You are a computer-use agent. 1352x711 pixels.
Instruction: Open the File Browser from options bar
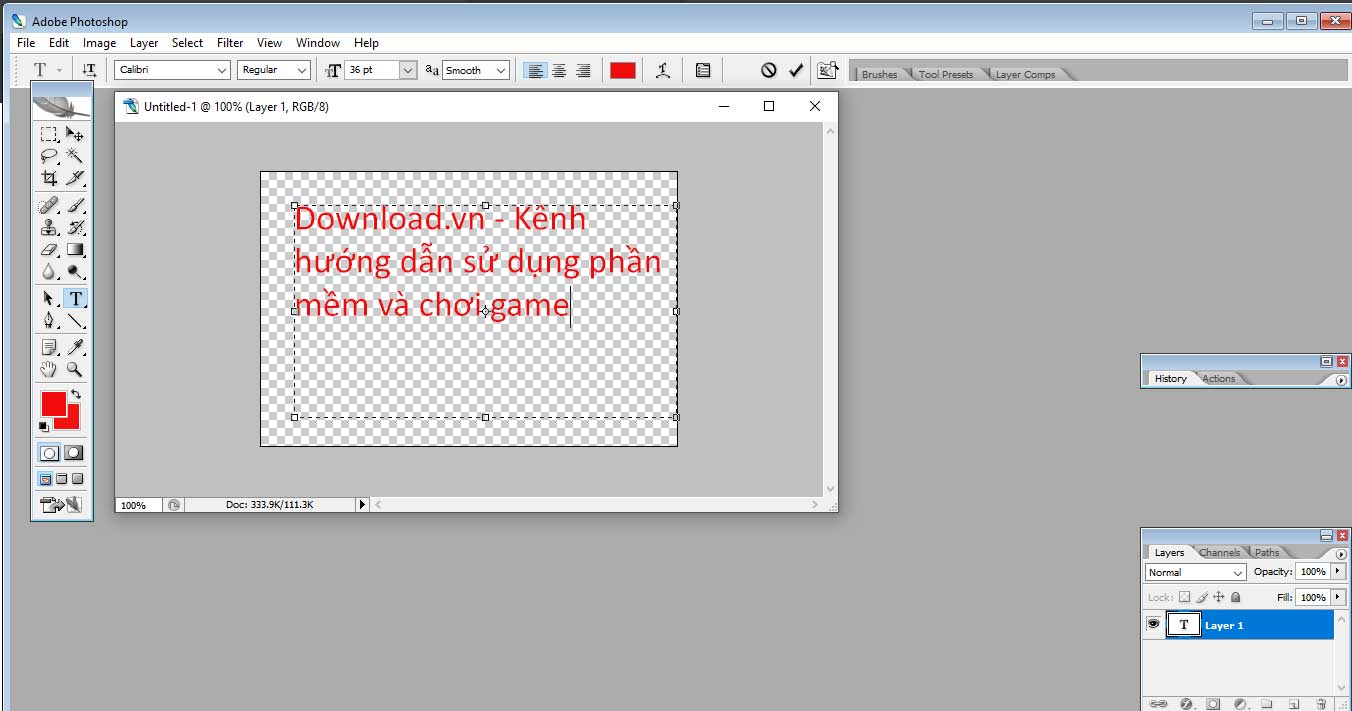coord(827,70)
